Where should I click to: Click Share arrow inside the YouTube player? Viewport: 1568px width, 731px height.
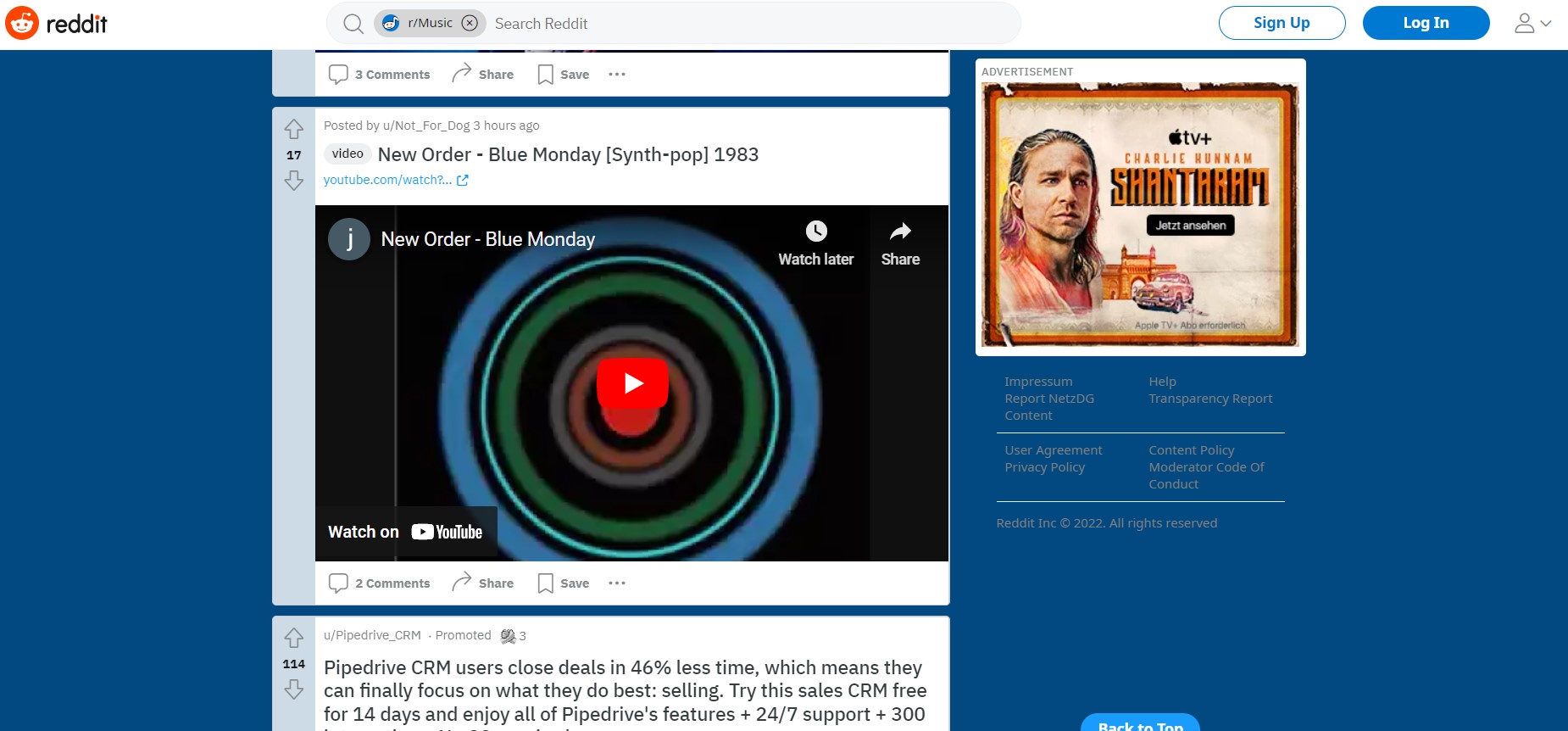(900, 232)
